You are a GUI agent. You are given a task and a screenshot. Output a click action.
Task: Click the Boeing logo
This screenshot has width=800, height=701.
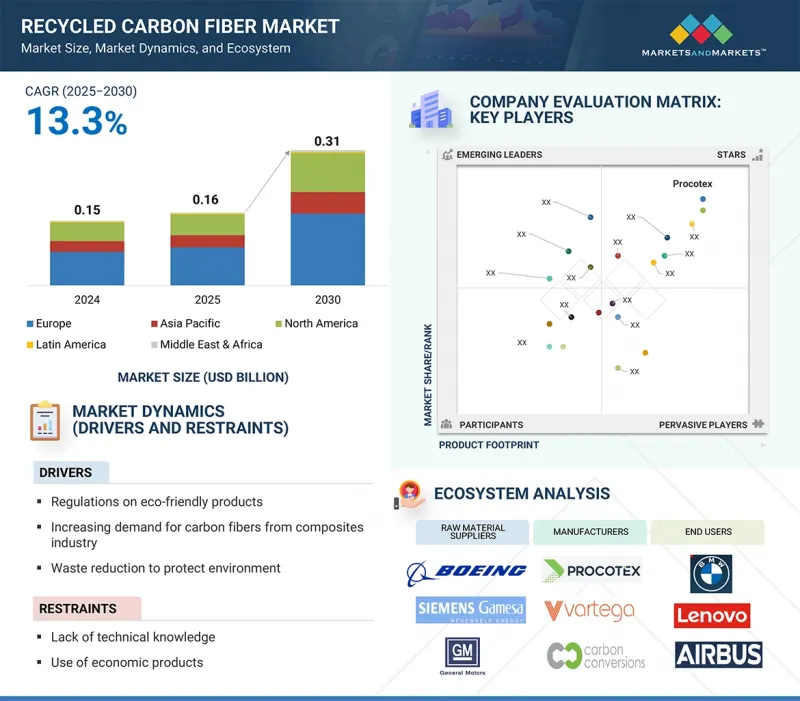click(x=466, y=570)
